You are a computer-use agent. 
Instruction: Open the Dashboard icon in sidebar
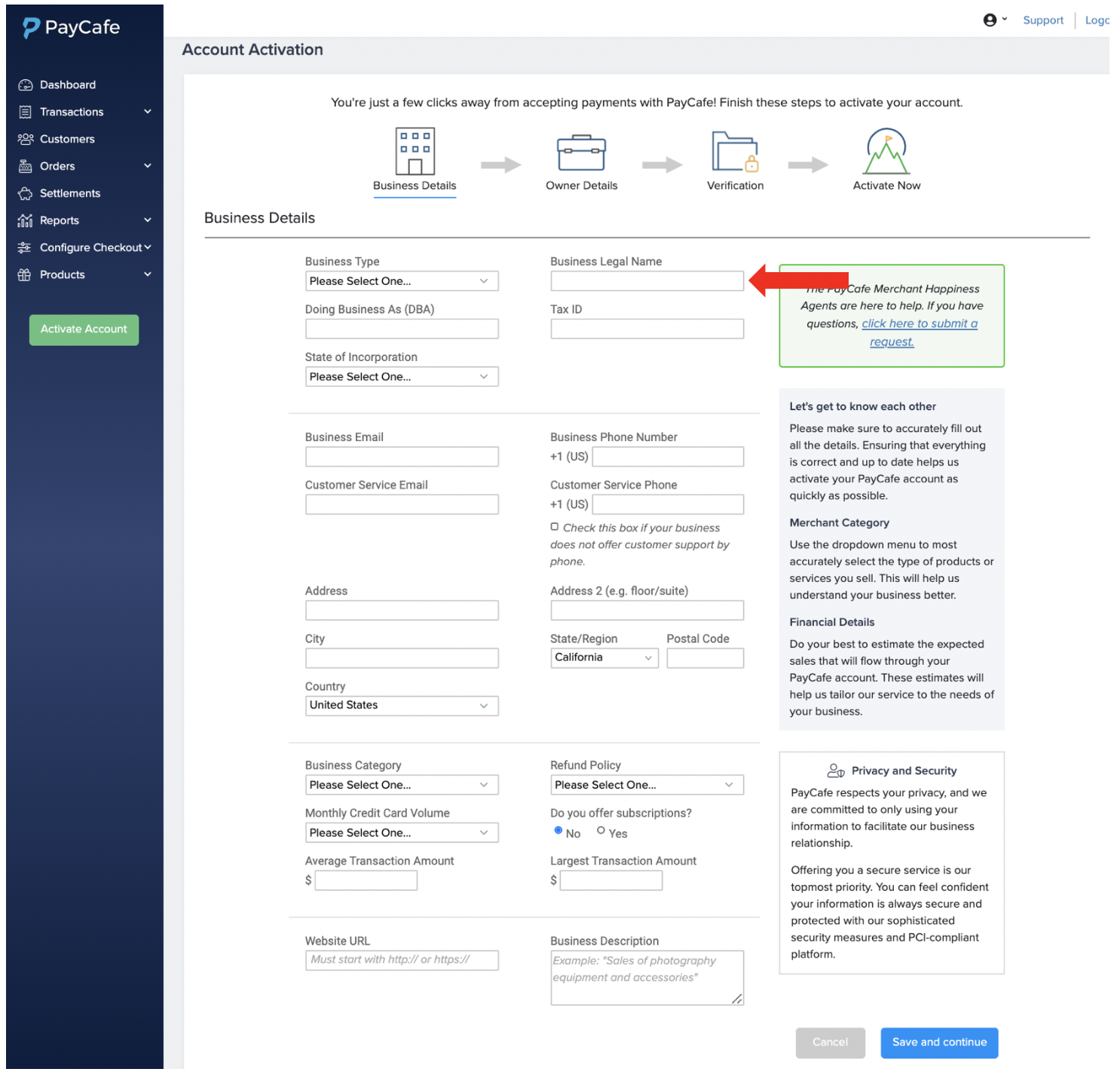(26, 85)
